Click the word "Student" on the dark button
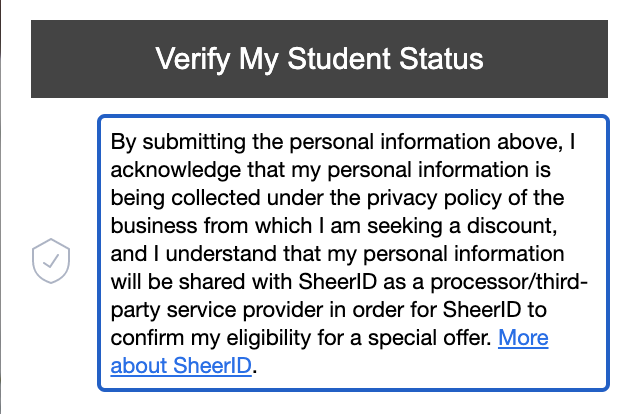 coord(340,59)
